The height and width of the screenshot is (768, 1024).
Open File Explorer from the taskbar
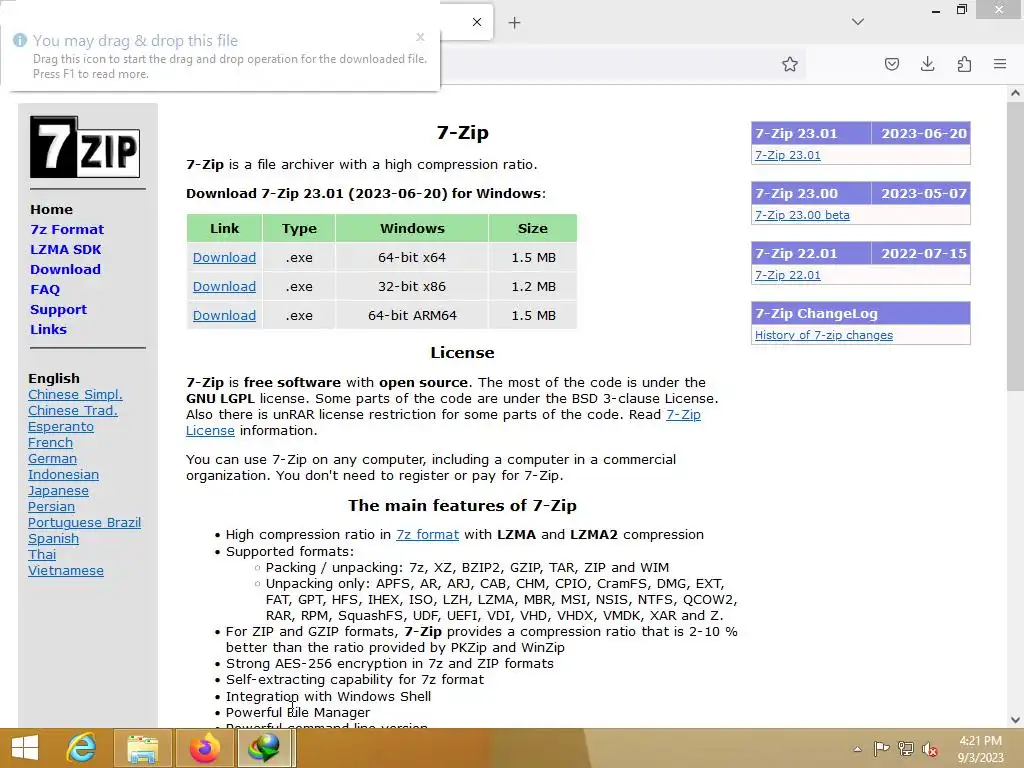[x=142, y=748]
